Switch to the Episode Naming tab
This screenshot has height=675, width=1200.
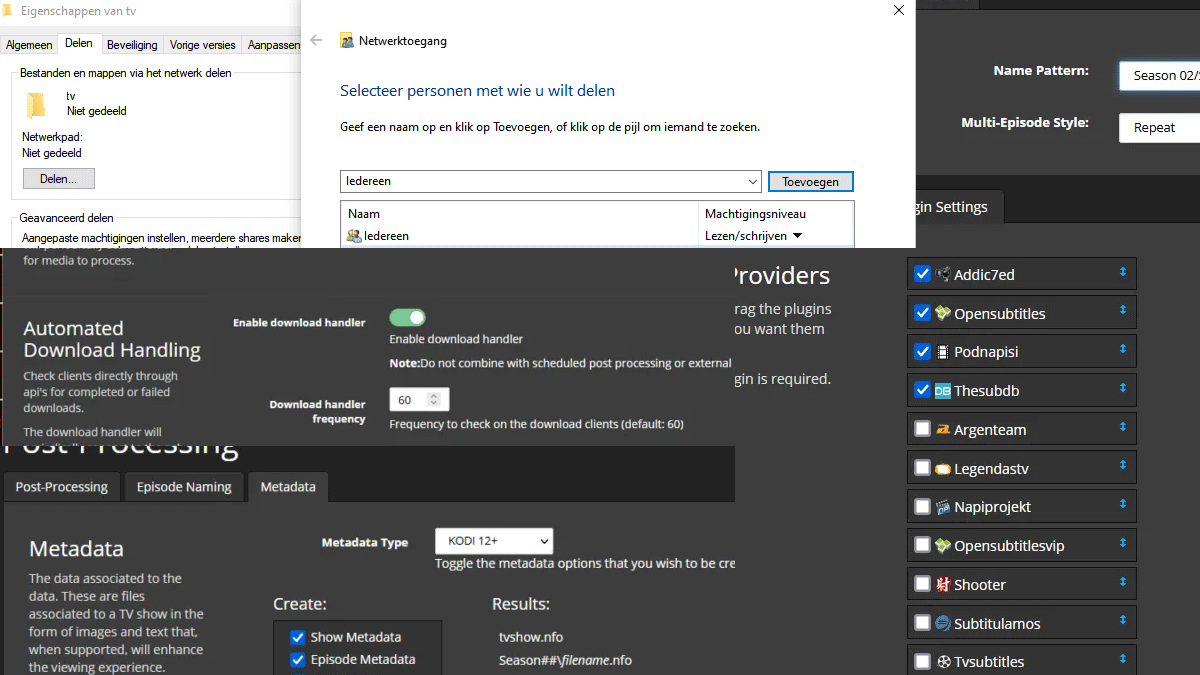[184, 487]
